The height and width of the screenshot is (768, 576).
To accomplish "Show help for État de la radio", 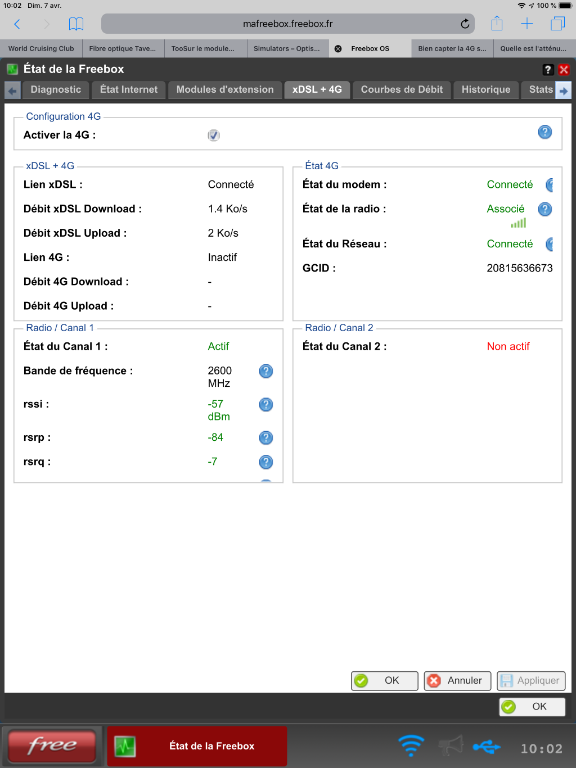I will click(x=545, y=209).
